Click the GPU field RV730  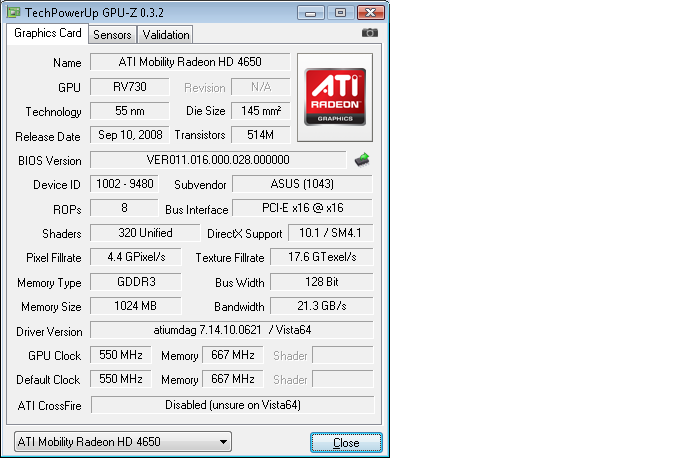[130, 87]
